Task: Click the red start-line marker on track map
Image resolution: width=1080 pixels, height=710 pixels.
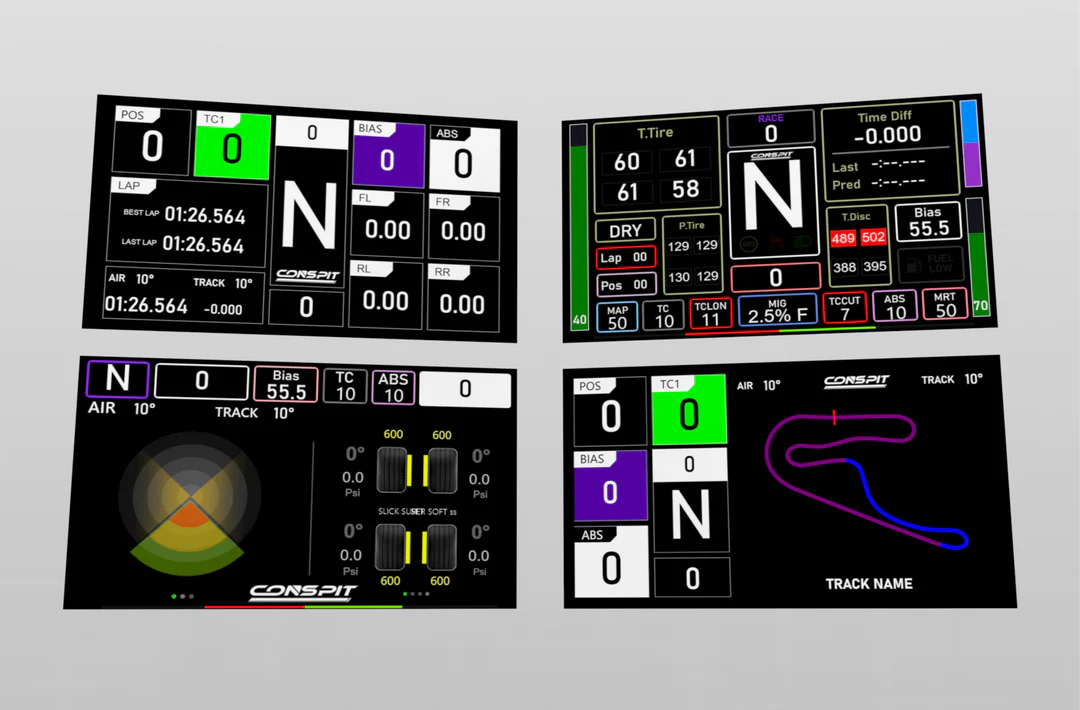Action: (x=834, y=417)
